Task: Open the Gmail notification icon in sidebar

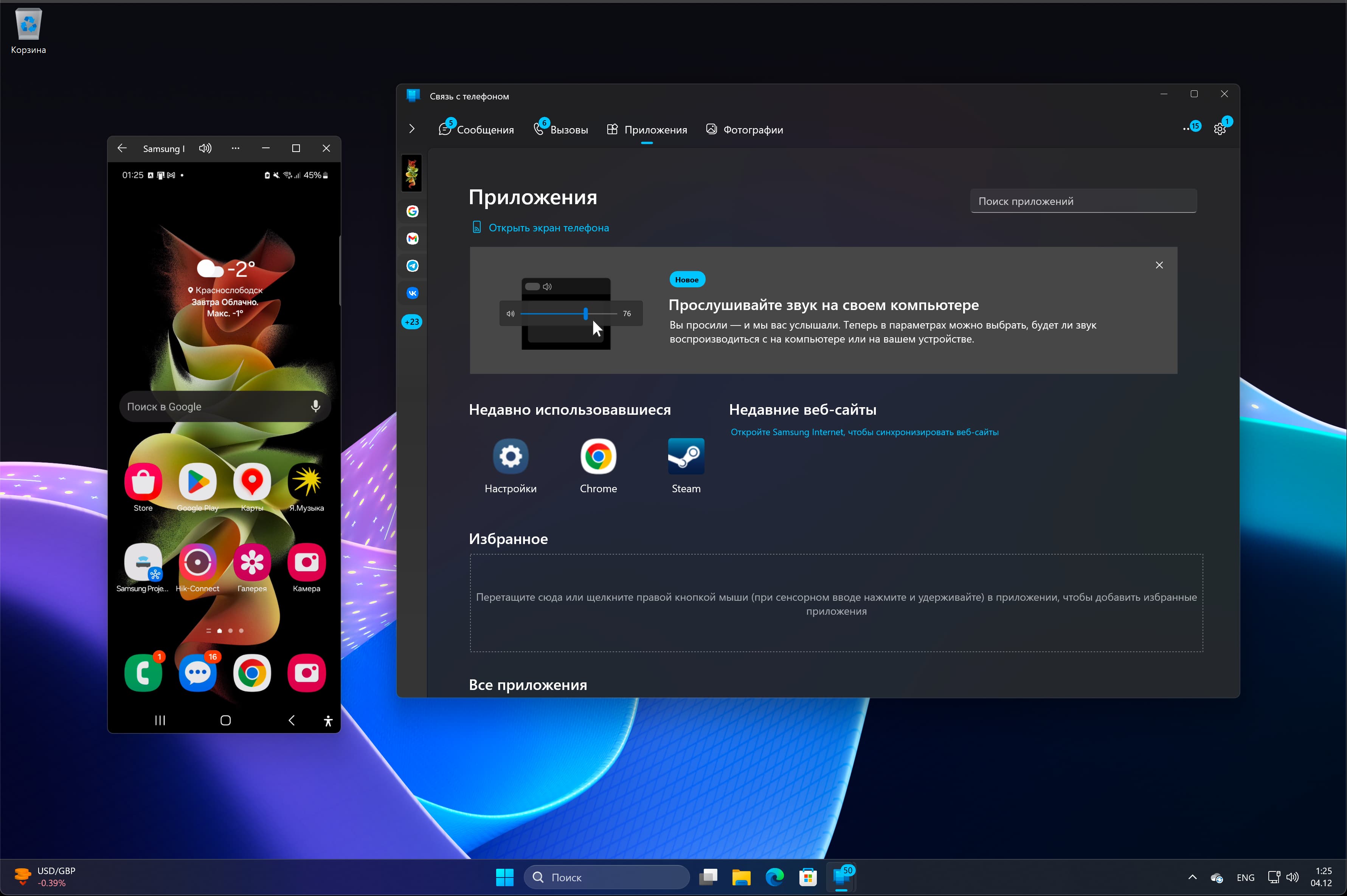Action: [x=412, y=239]
